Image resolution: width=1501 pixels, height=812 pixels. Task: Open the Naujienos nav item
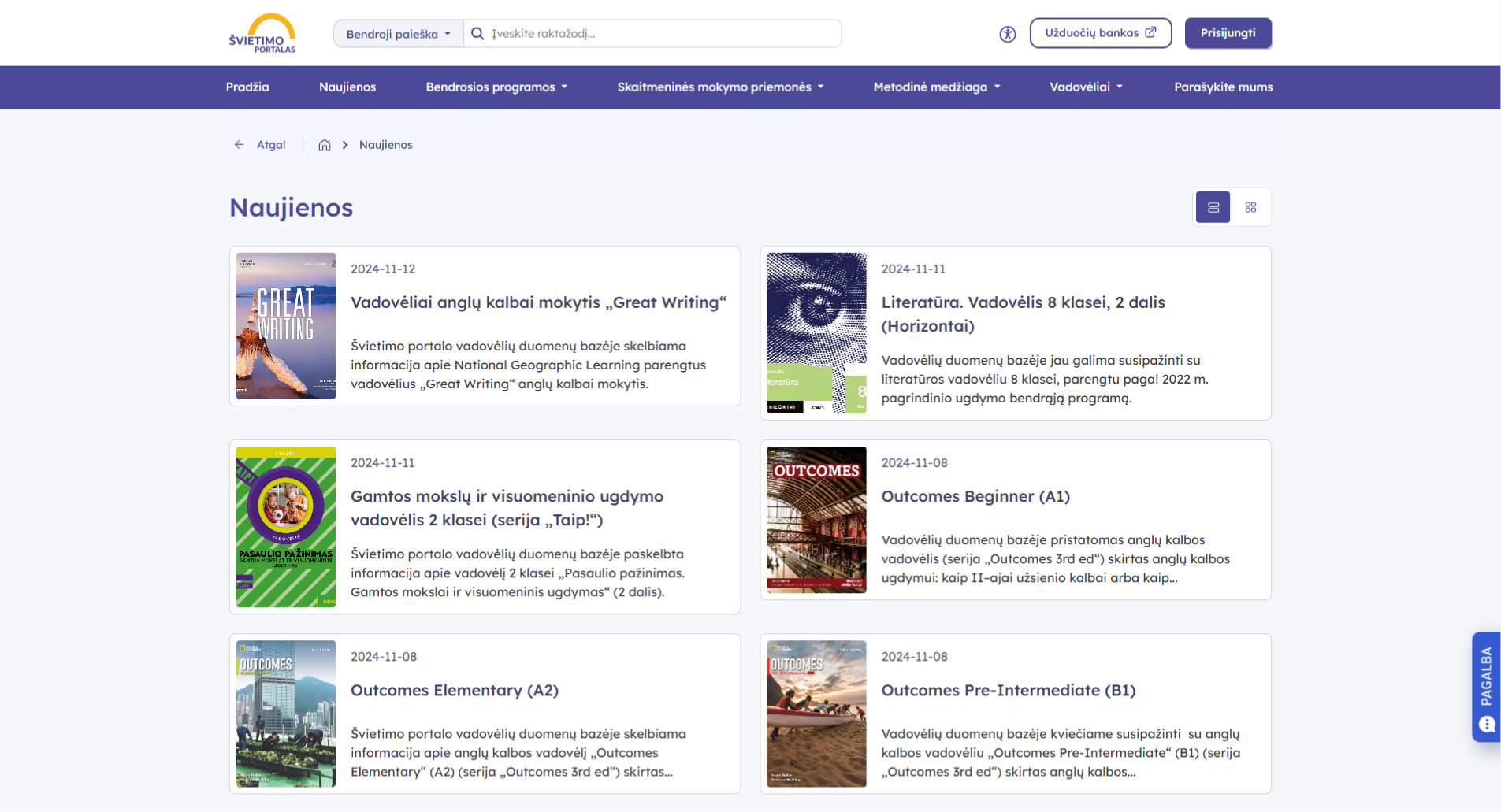pos(347,87)
